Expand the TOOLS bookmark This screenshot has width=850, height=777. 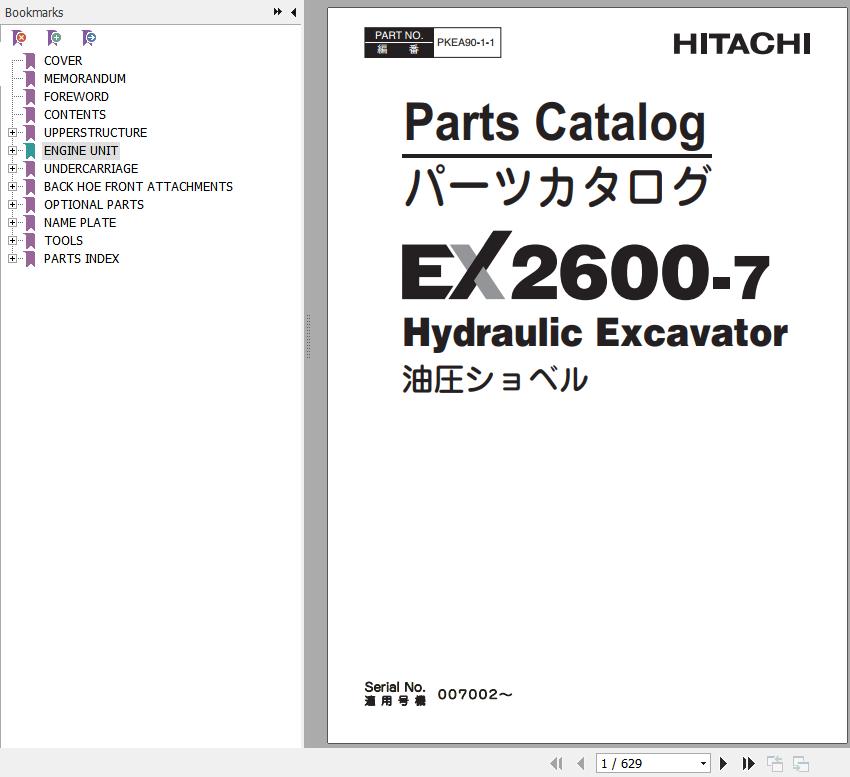pyautogui.click(x=12, y=240)
